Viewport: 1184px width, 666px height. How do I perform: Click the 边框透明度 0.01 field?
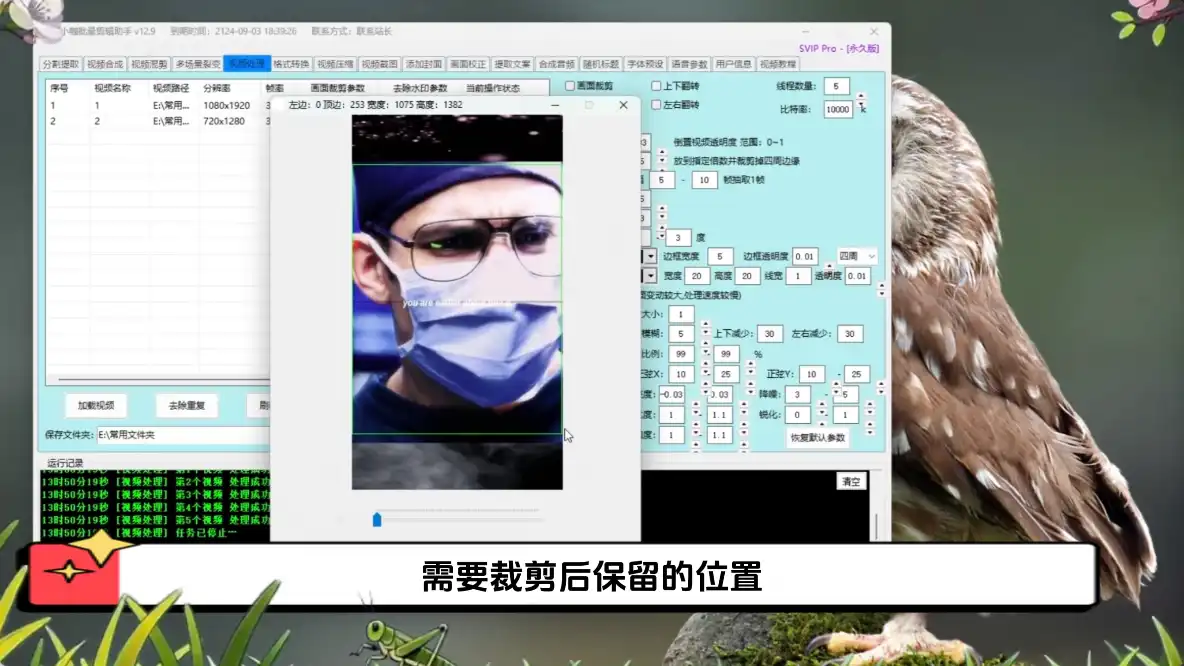click(805, 257)
